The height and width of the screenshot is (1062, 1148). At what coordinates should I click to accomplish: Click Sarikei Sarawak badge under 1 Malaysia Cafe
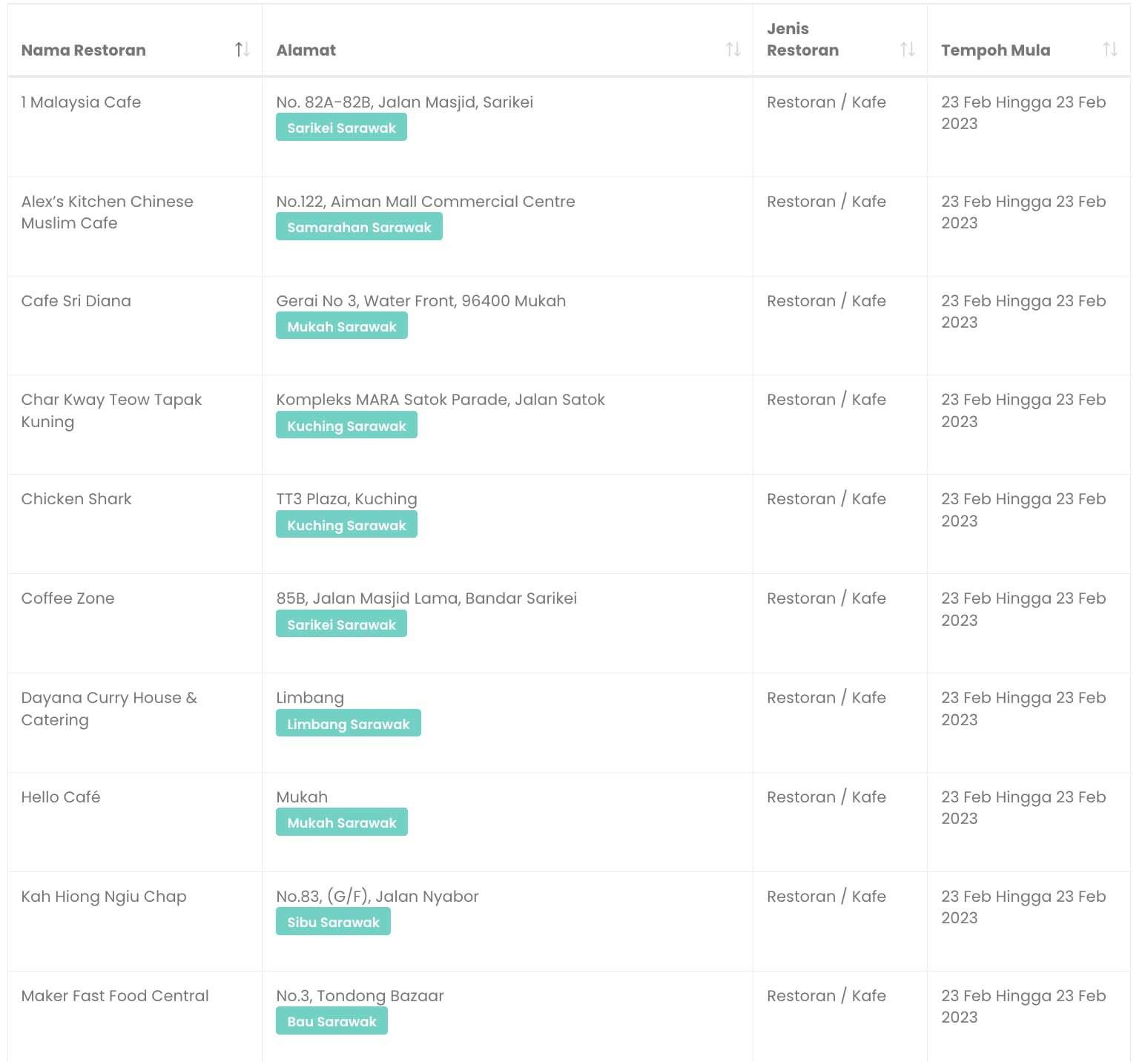point(341,128)
